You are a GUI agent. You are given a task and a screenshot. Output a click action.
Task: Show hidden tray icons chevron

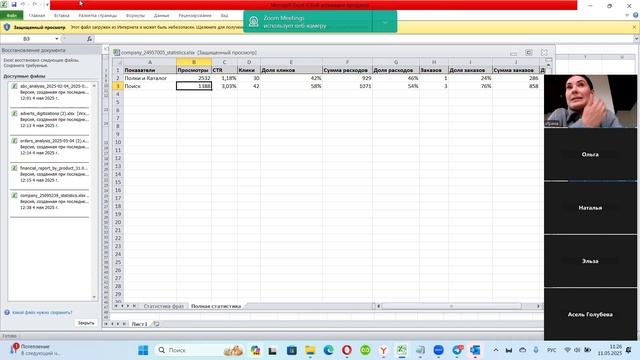(496, 350)
